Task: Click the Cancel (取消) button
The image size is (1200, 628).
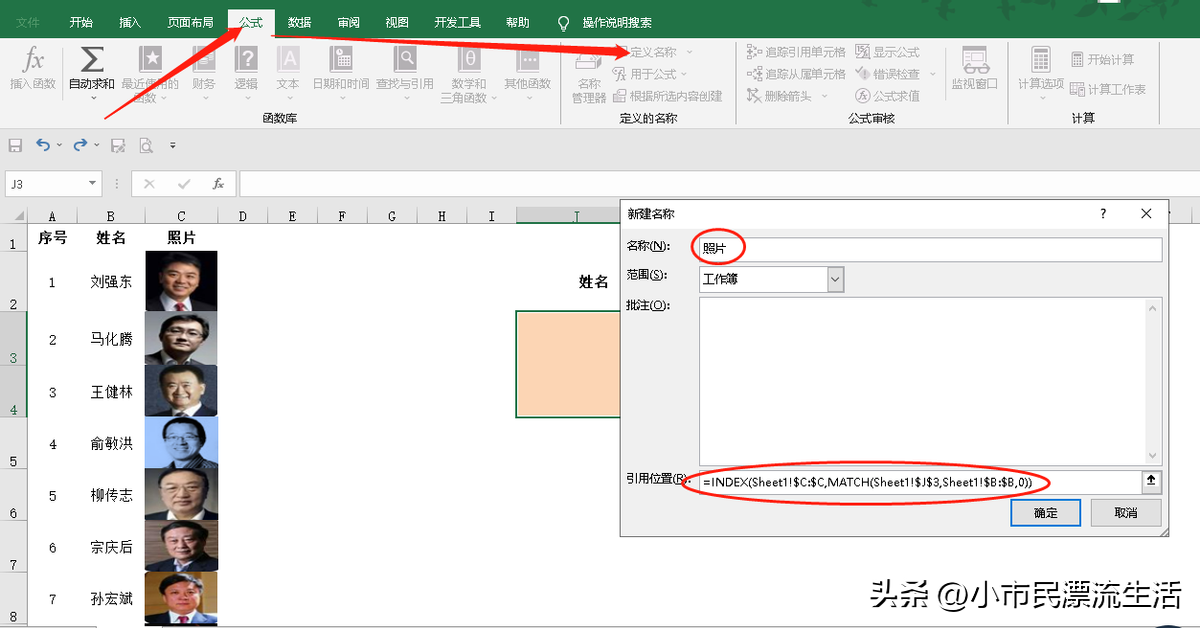Action: (1126, 512)
